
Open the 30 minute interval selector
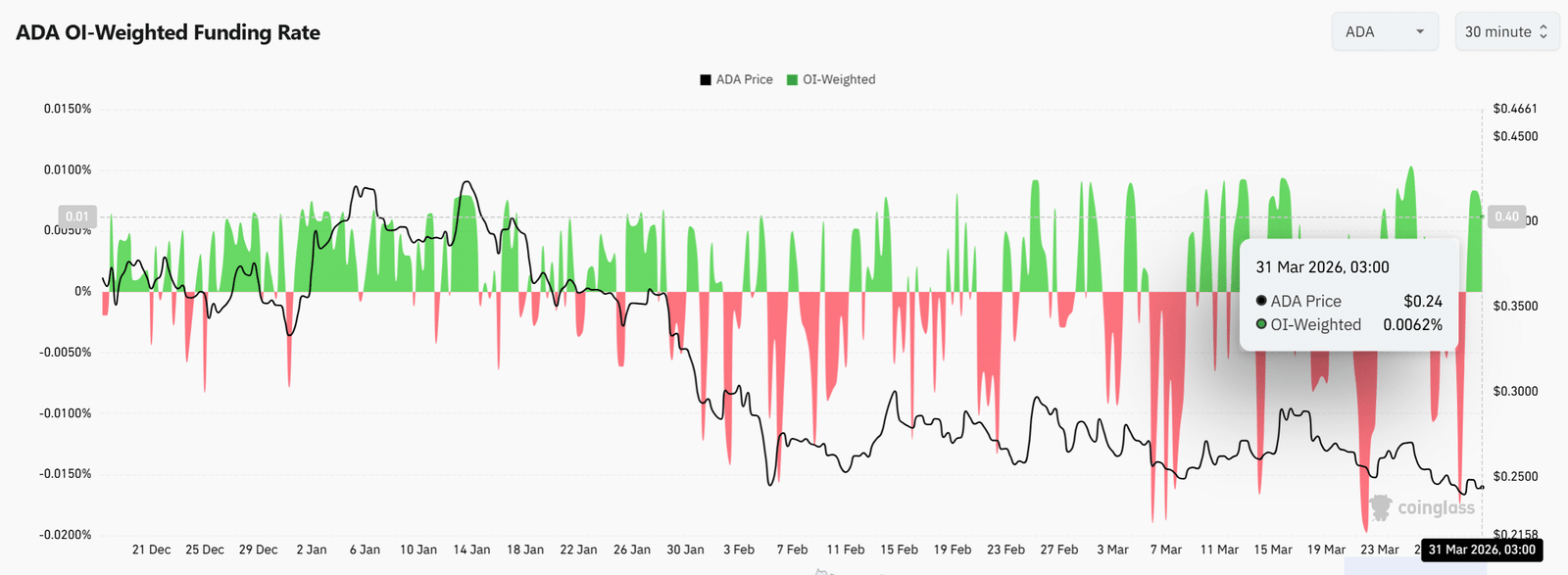1506,32
